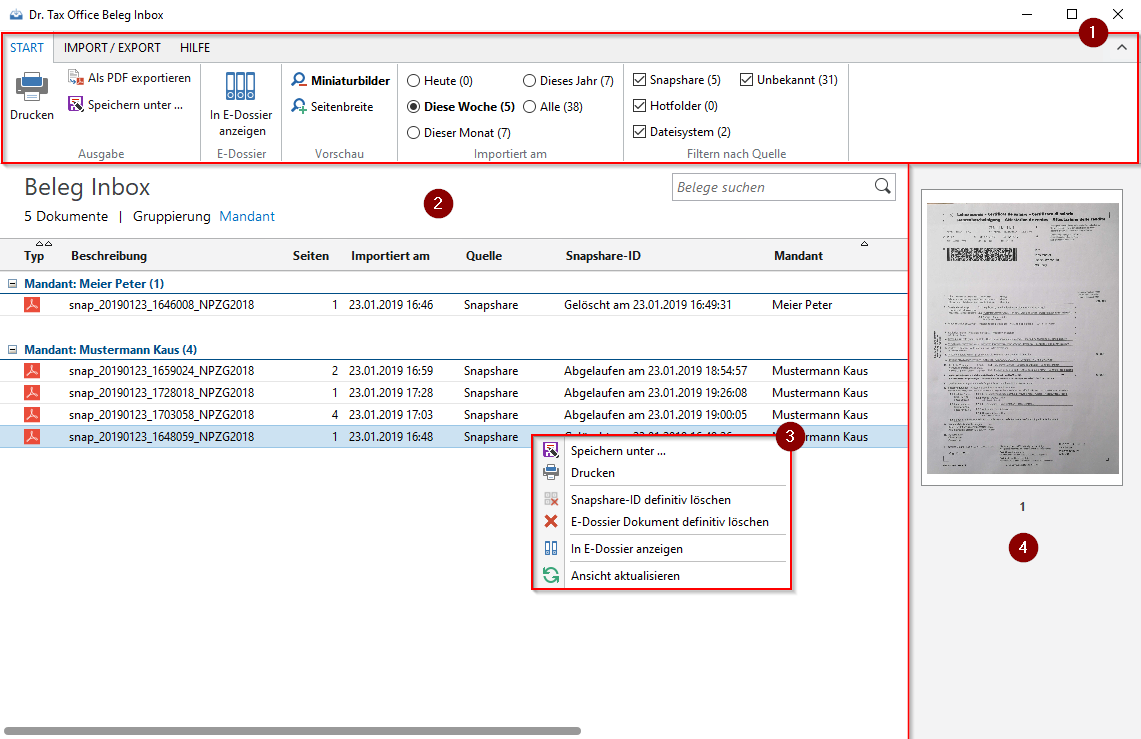Screen dimensions: 1141x739
Task: Select row snap_20190123_1659024_NPZG2018
Action: click(454, 371)
